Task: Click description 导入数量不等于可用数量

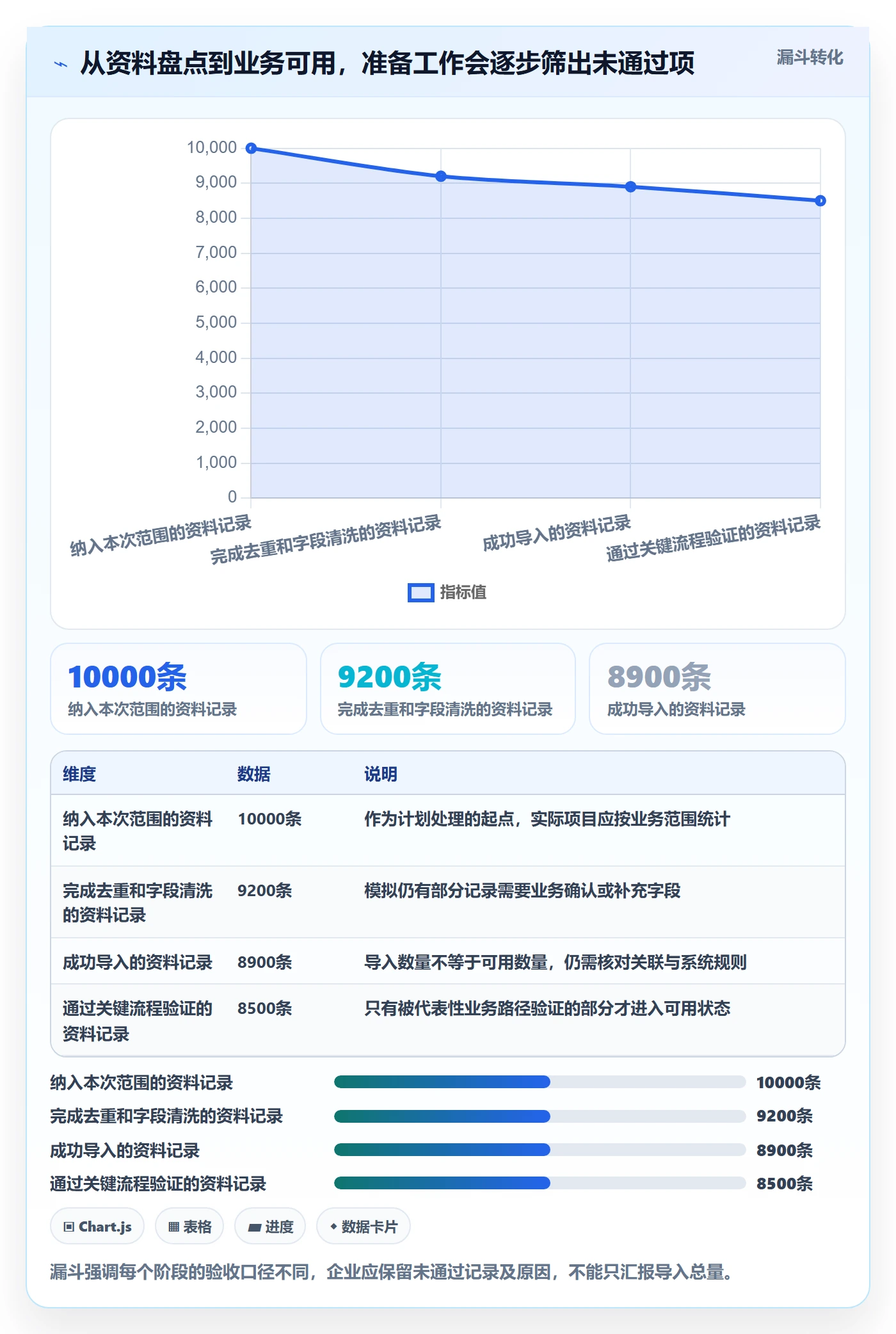Action: (x=556, y=962)
